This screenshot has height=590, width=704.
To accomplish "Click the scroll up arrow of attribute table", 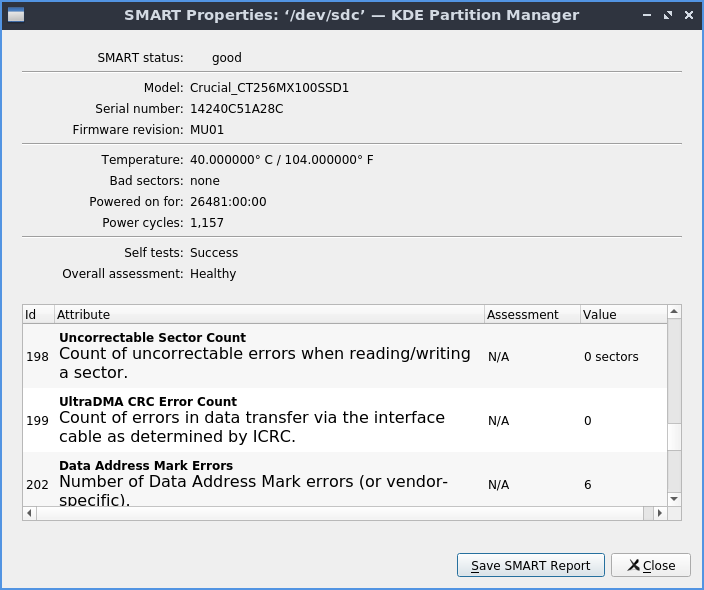I will click(674, 312).
